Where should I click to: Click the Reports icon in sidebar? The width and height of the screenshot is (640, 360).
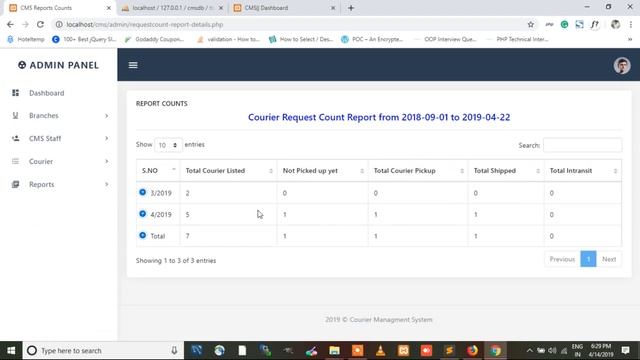(16, 184)
